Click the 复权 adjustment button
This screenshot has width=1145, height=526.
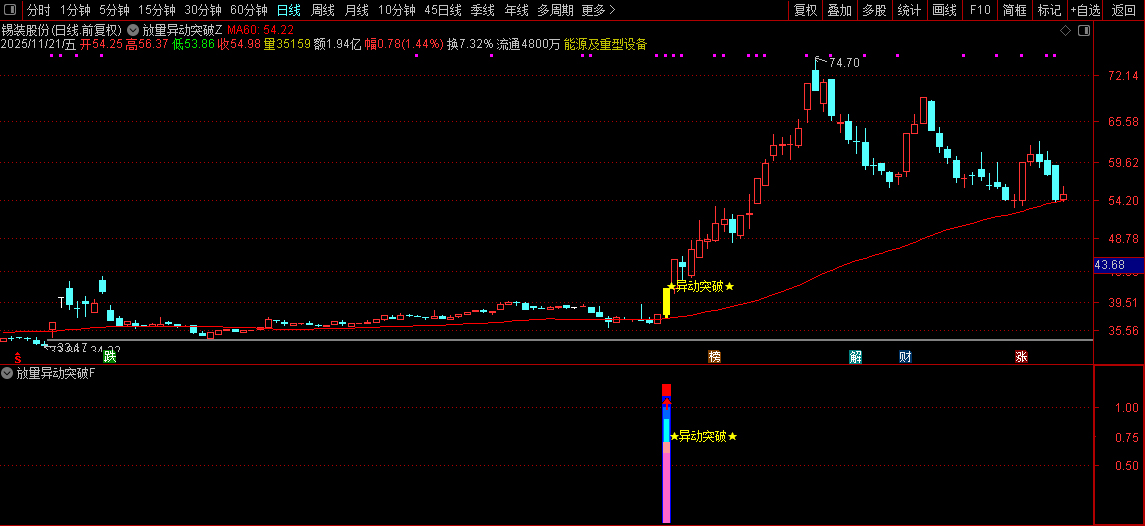pyautogui.click(x=805, y=10)
